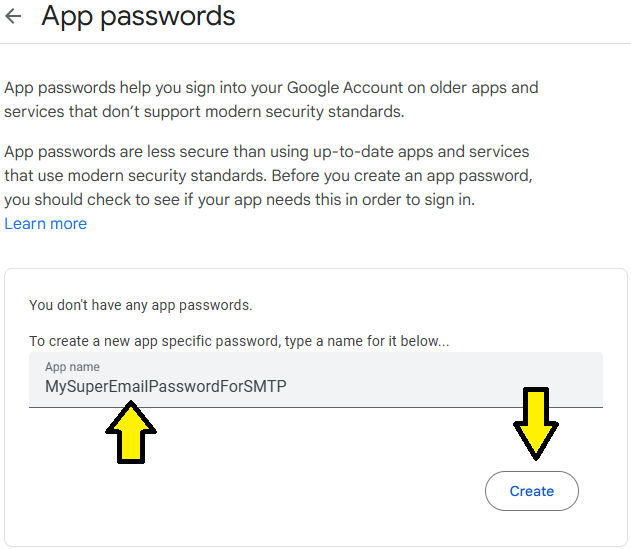Click the "To create a new app specific password" instruction
Screen dimensions: 631x549
[238, 341]
